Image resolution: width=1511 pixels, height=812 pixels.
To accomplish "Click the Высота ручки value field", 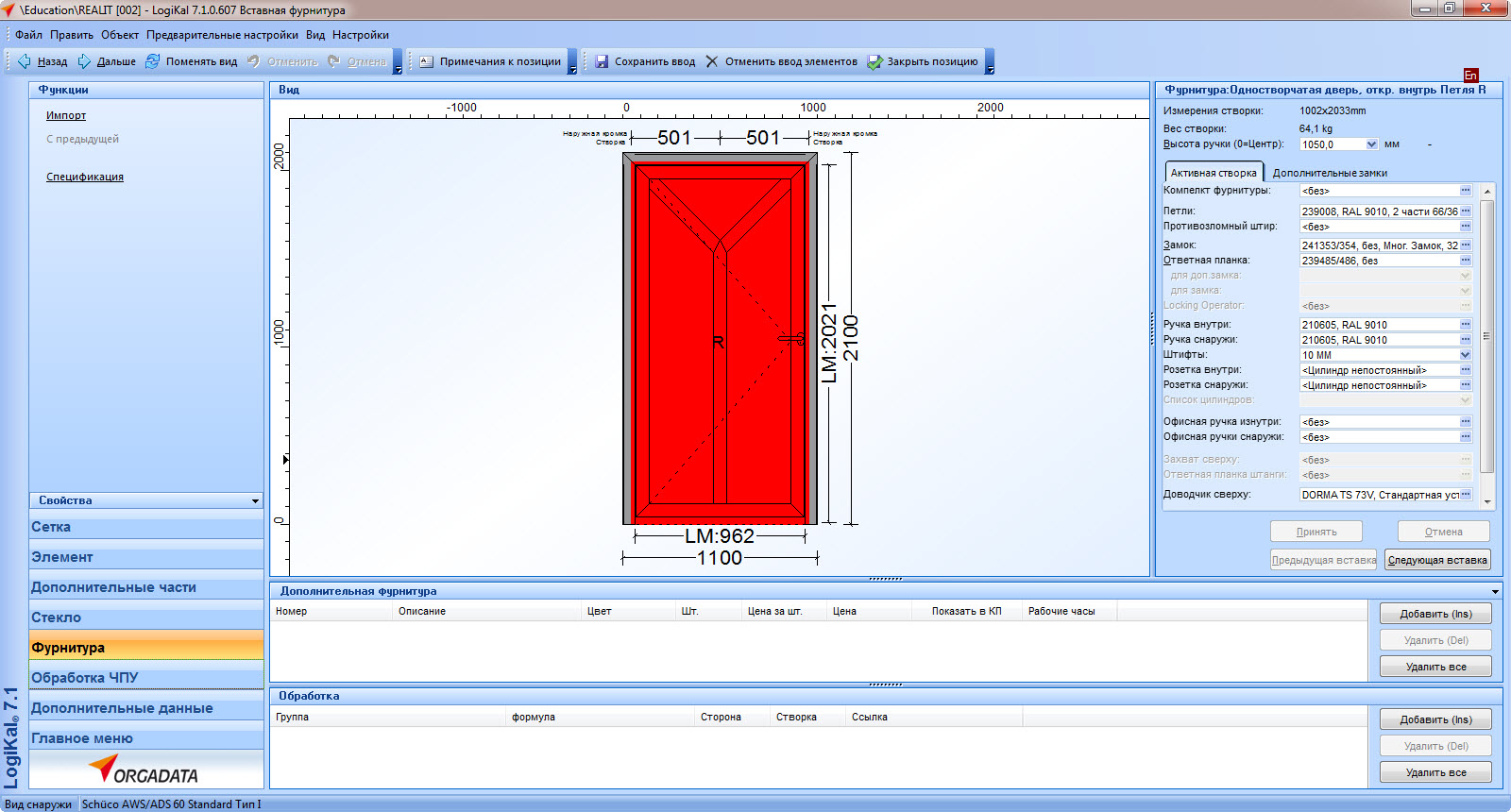I will pos(1332,144).
